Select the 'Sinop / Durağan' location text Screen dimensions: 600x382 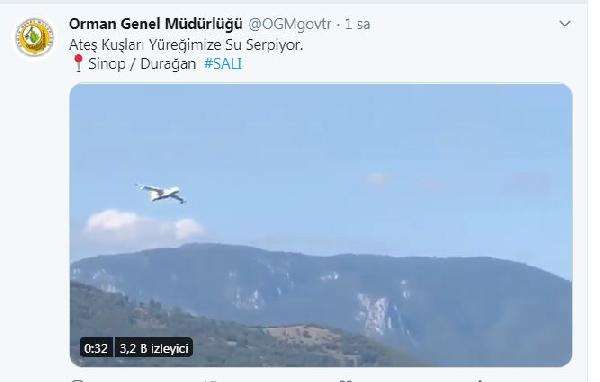(x=142, y=64)
